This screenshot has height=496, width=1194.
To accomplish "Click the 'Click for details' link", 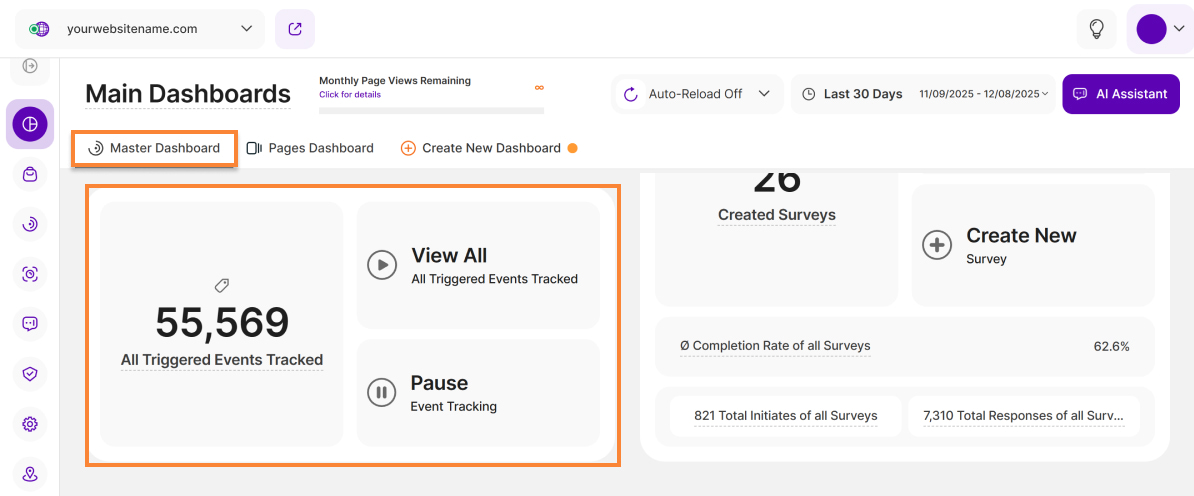I will (x=350, y=95).
